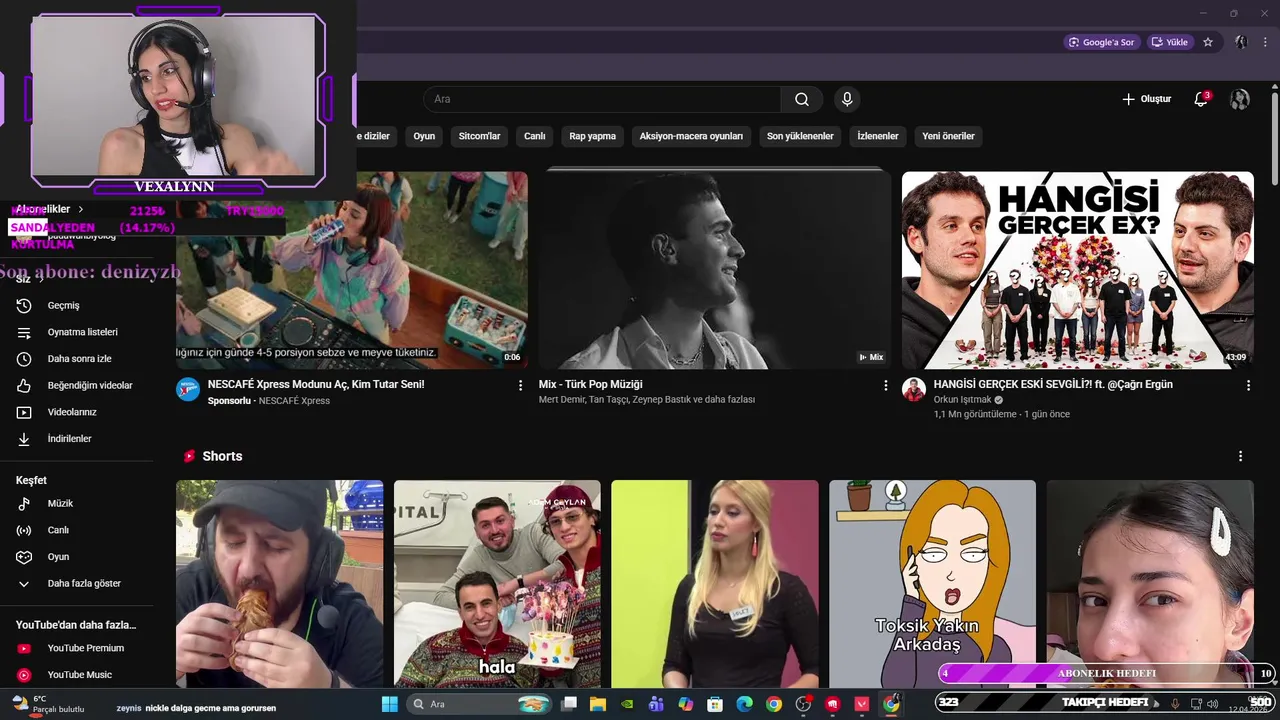Open Microsoft Teams from the taskbar
Screen dimensions: 1280x720
click(656, 704)
